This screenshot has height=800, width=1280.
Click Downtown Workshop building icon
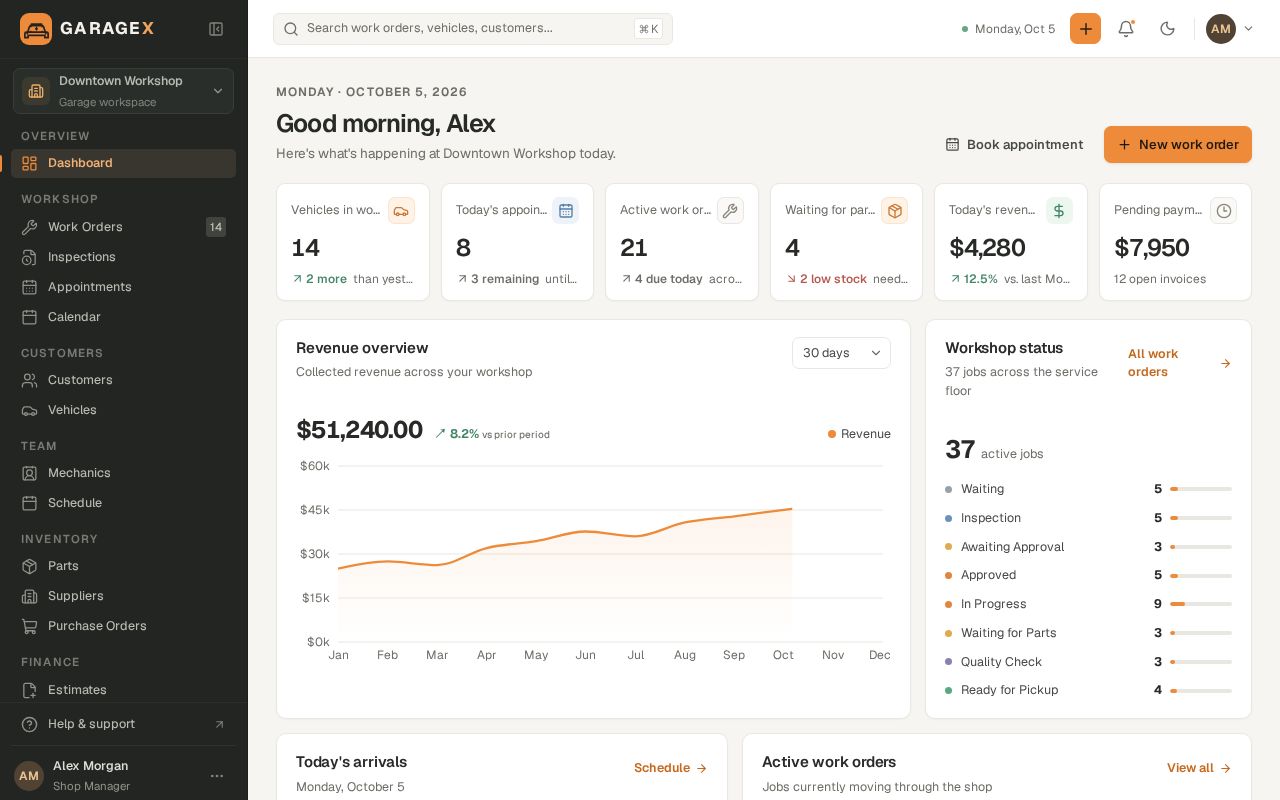click(x=36, y=91)
